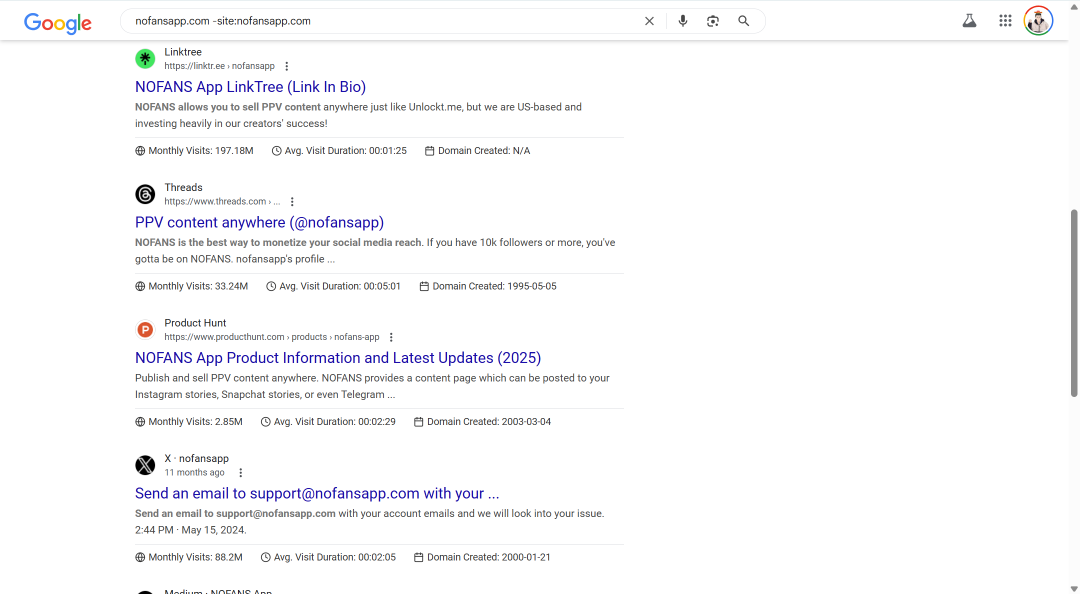Open more options for X nofansapp result

tap(240, 473)
